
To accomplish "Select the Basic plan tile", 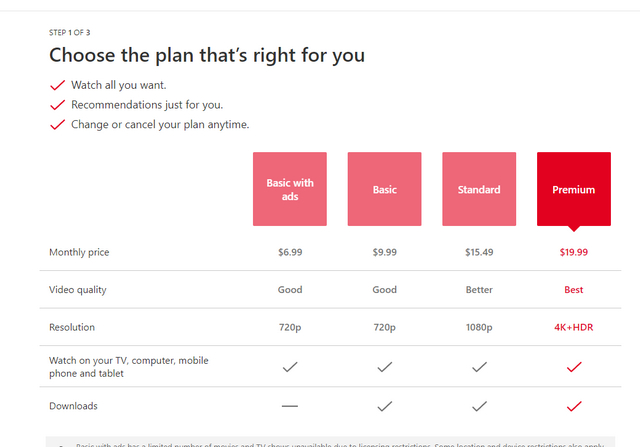I will pyautogui.click(x=384, y=189).
